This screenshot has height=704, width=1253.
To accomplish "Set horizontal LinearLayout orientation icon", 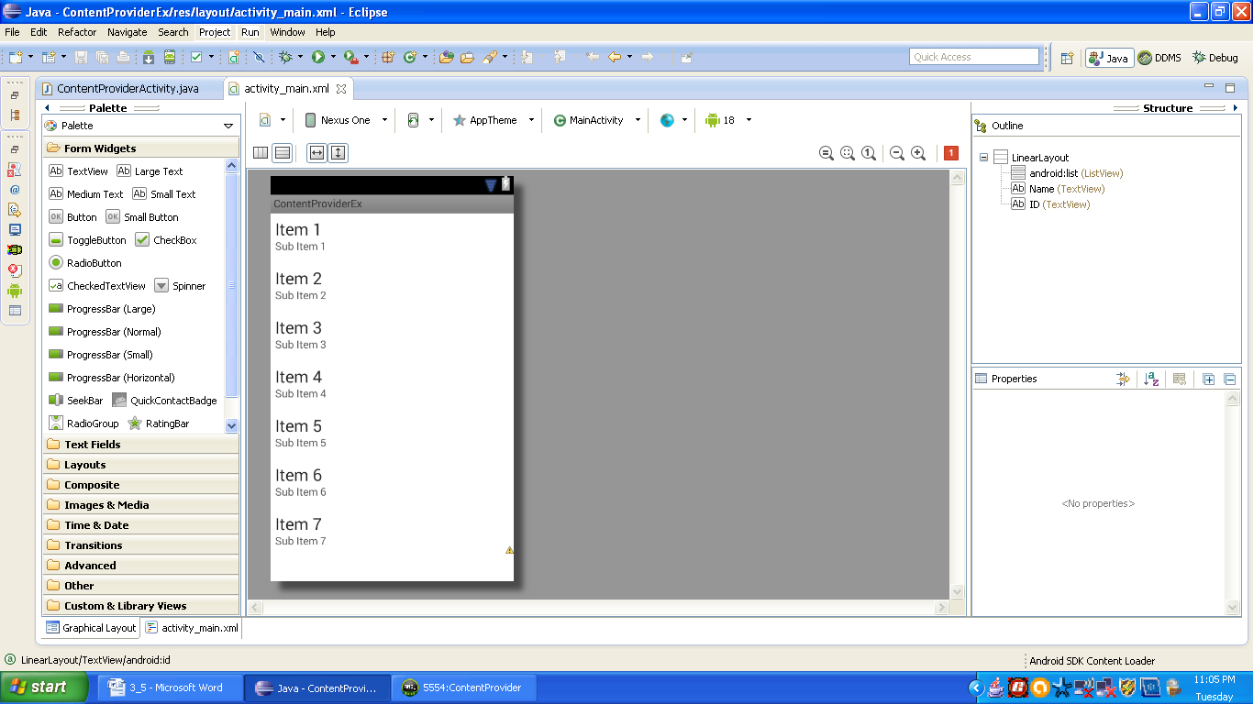I will [261, 153].
